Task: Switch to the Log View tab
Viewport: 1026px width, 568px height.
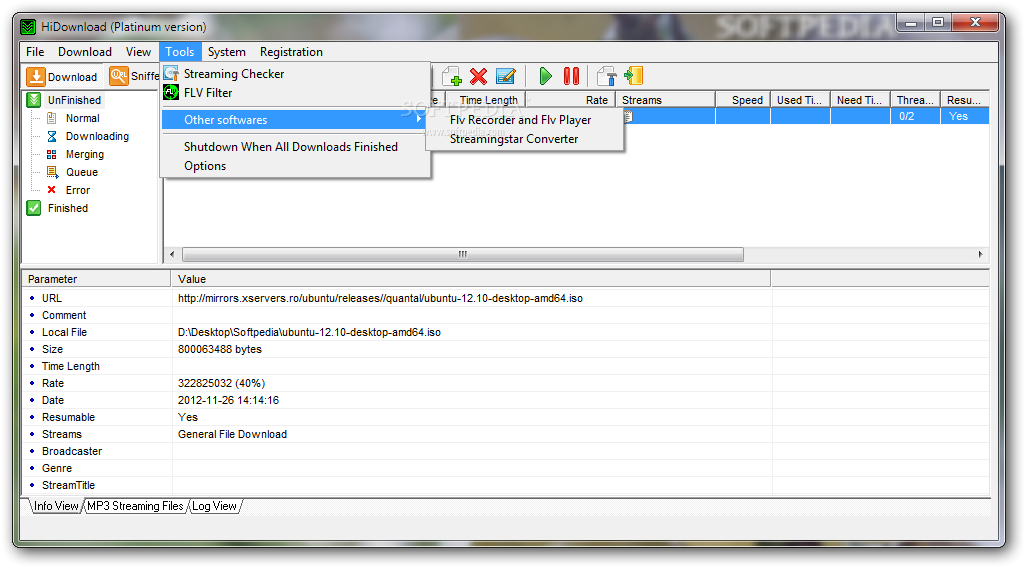Action: pos(215,506)
